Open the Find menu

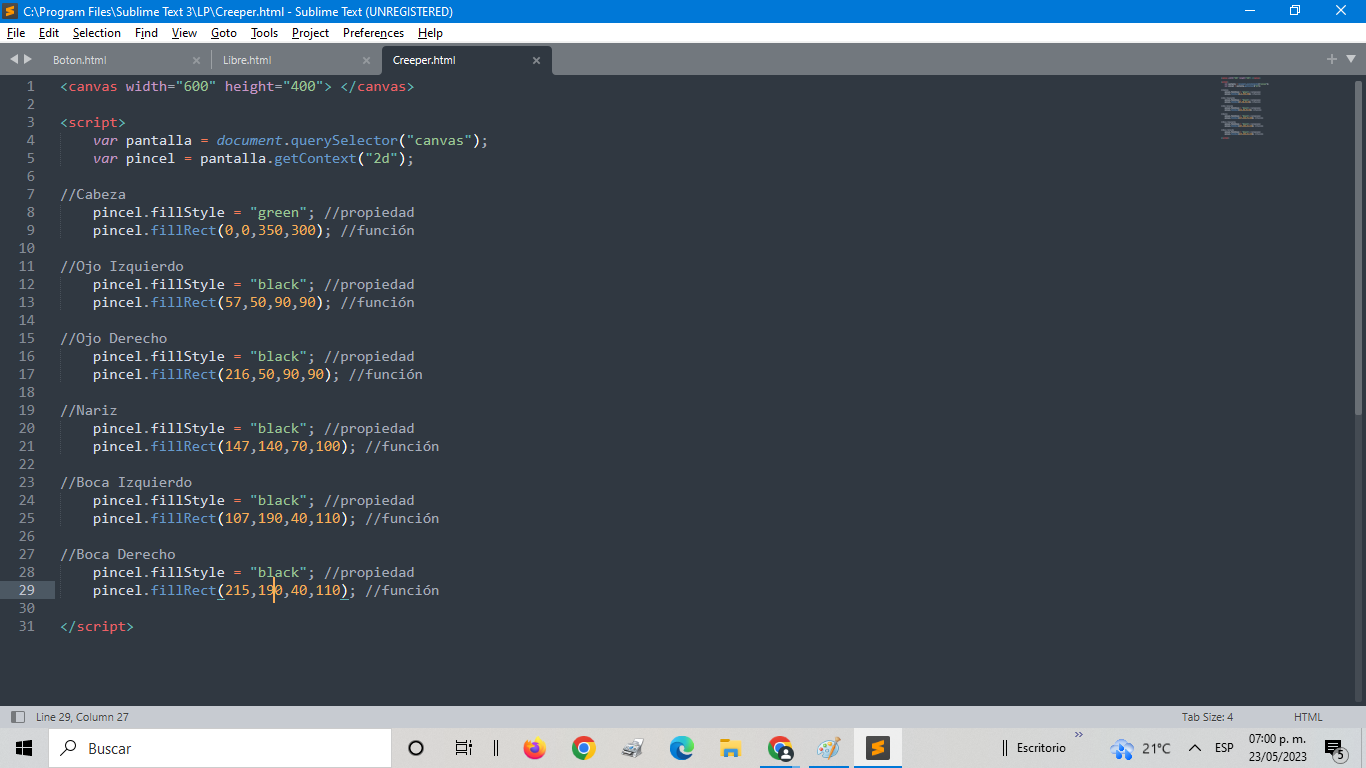click(x=146, y=33)
